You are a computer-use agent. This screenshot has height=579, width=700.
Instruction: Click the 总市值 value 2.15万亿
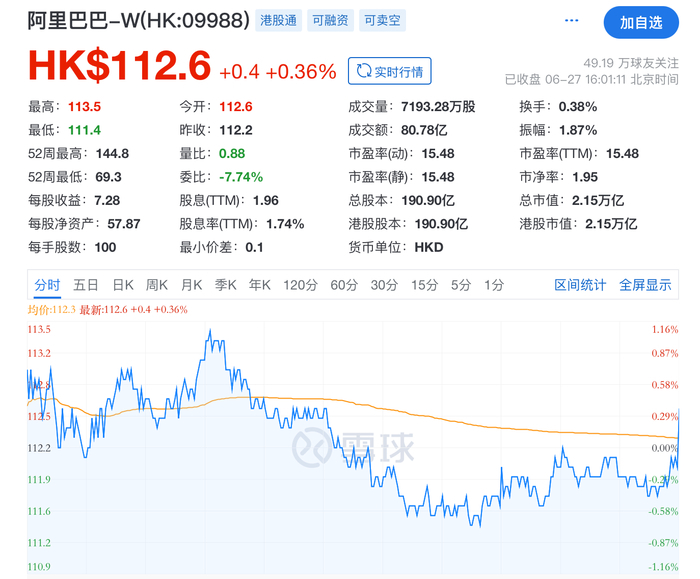(x=598, y=200)
